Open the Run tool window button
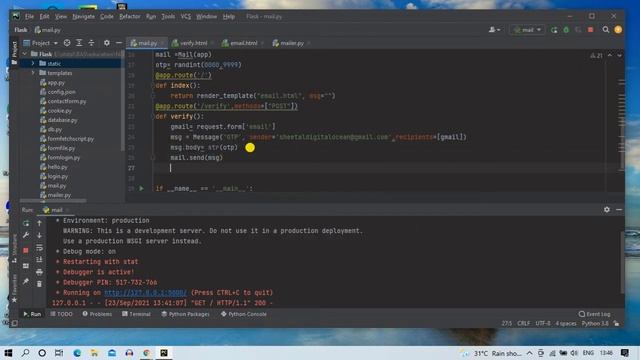The height and width of the screenshot is (360, 640). 32,314
